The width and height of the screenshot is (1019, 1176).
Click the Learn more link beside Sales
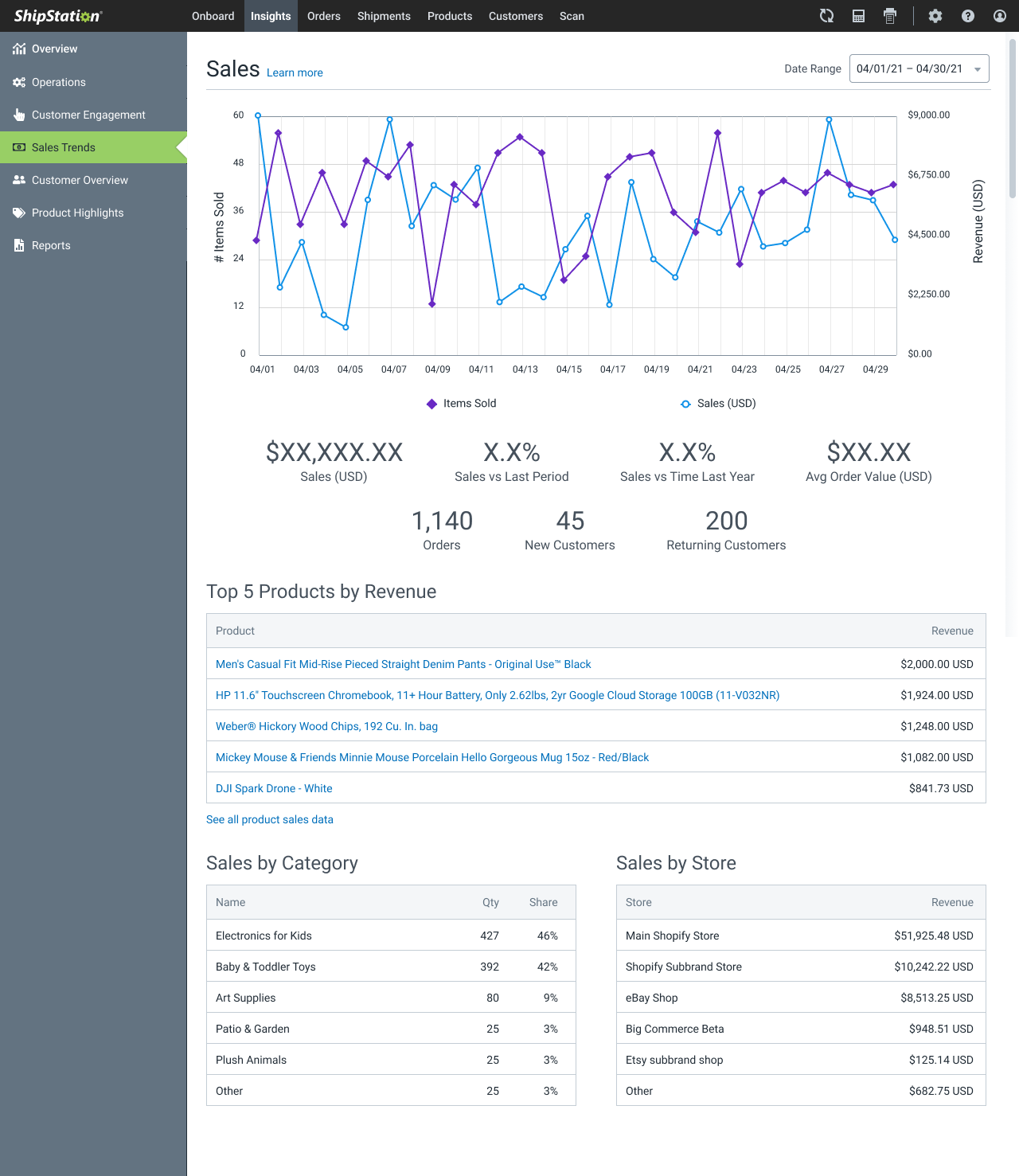[295, 72]
